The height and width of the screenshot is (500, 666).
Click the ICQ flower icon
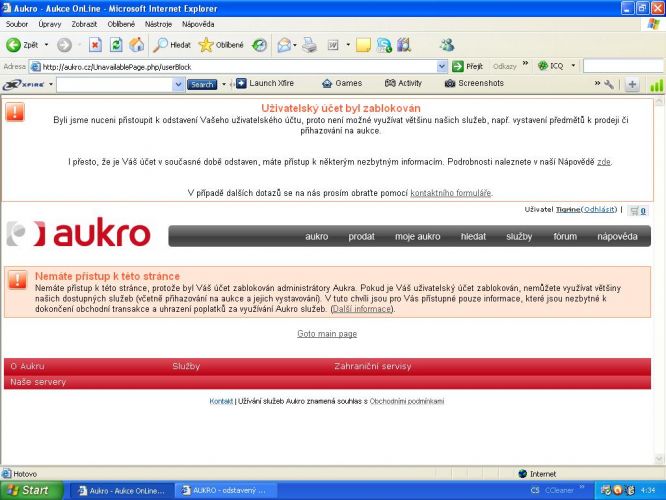(x=543, y=66)
